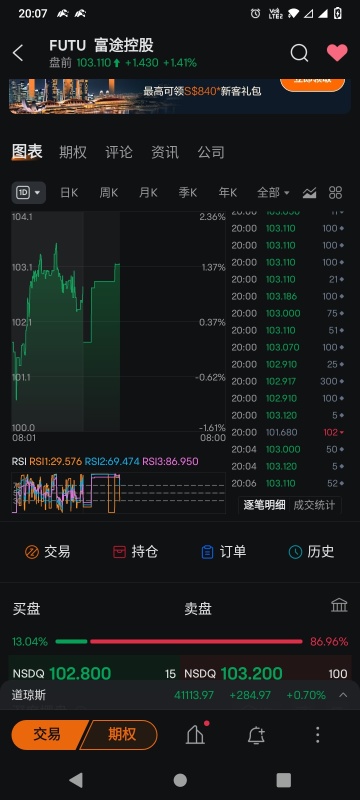The width and height of the screenshot is (360, 800).
Task: Open the 1D timeframe dropdown
Action: [29, 192]
